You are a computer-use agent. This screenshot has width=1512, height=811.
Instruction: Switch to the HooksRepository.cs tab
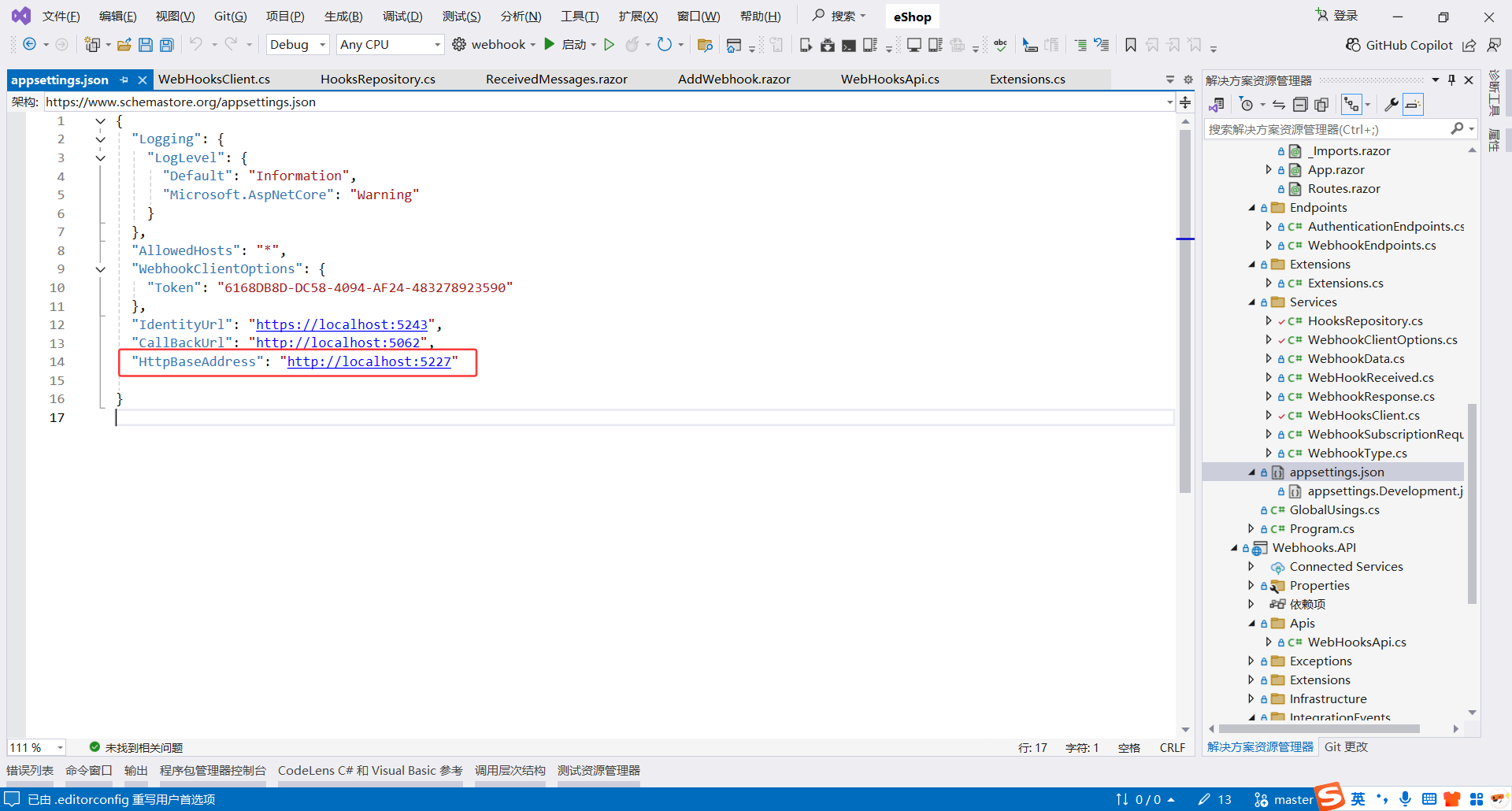pyautogui.click(x=378, y=80)
